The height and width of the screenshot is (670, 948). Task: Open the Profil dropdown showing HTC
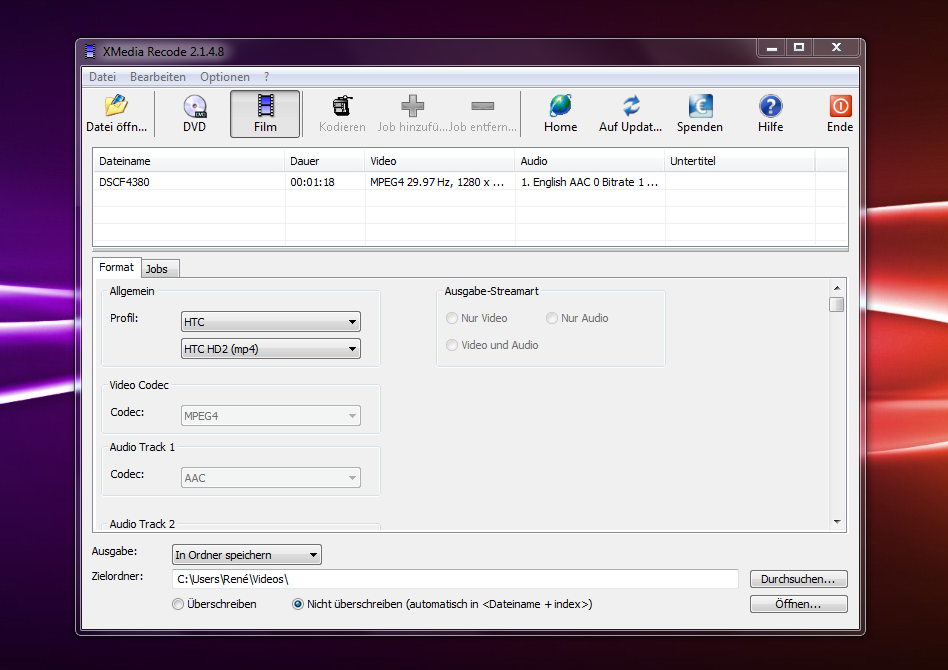pyautogui.click(x=271, y=322)
